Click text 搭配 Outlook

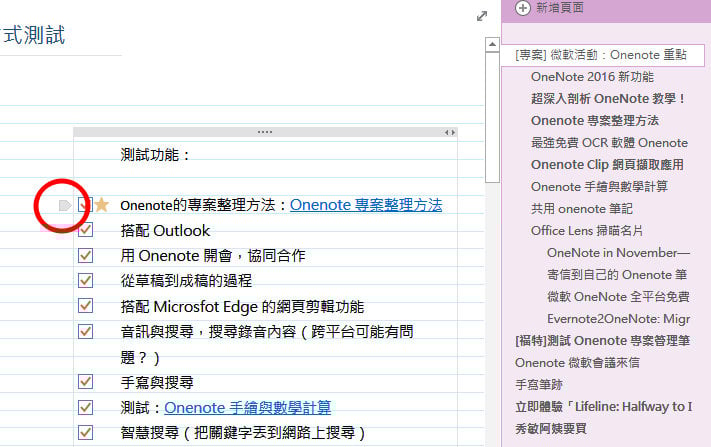pyautogui.click(x=166, y=231)
